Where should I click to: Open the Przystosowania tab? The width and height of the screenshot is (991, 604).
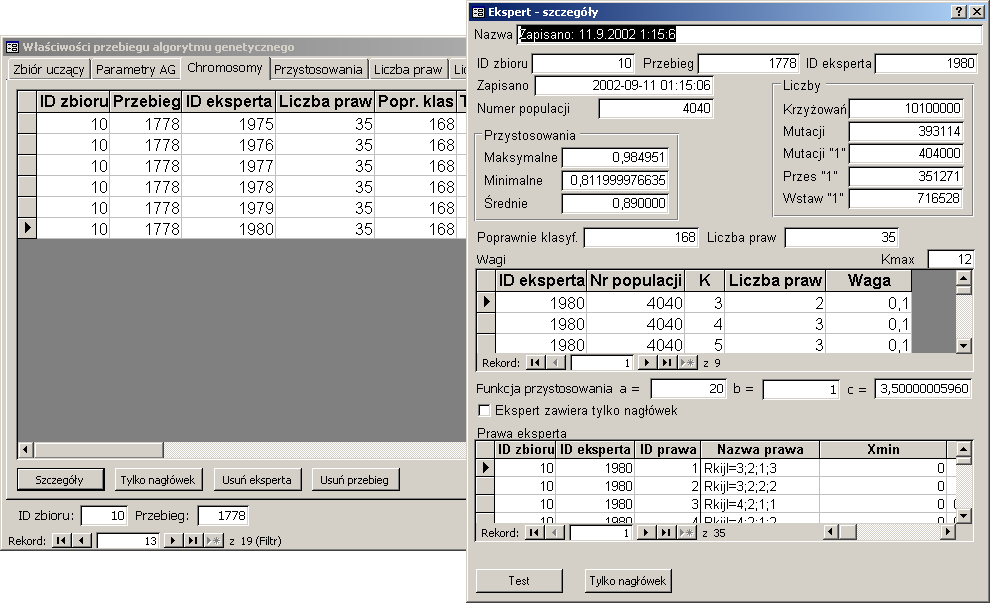pos(319,69)
